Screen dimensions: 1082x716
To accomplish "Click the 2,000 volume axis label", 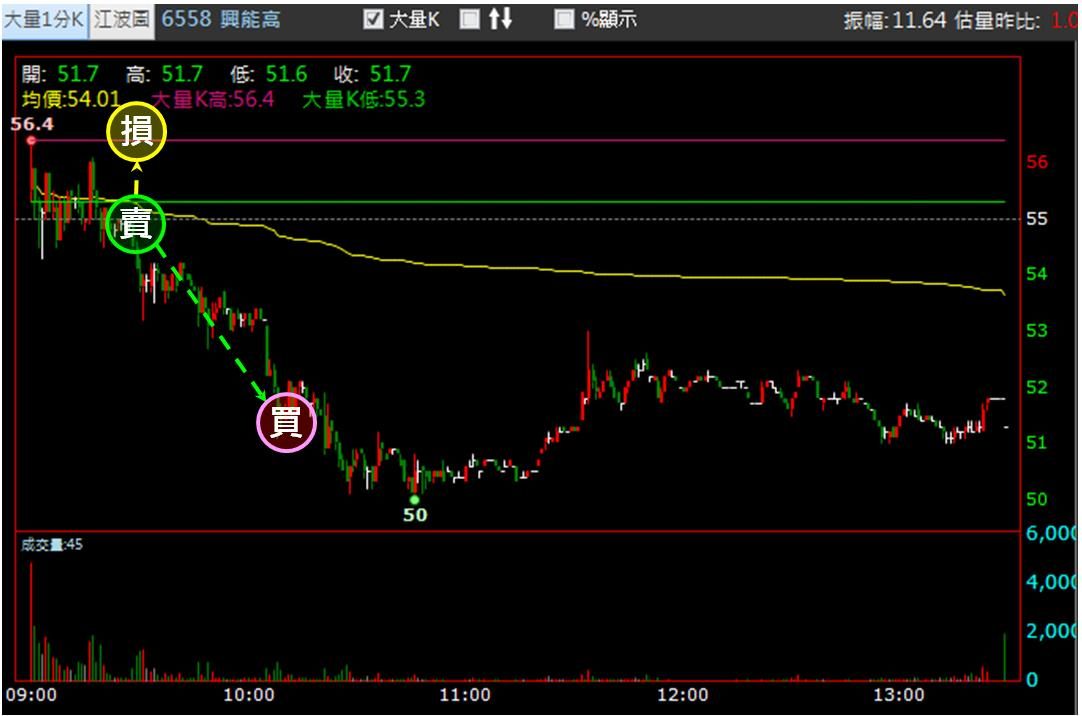I will click(1051, 630).
